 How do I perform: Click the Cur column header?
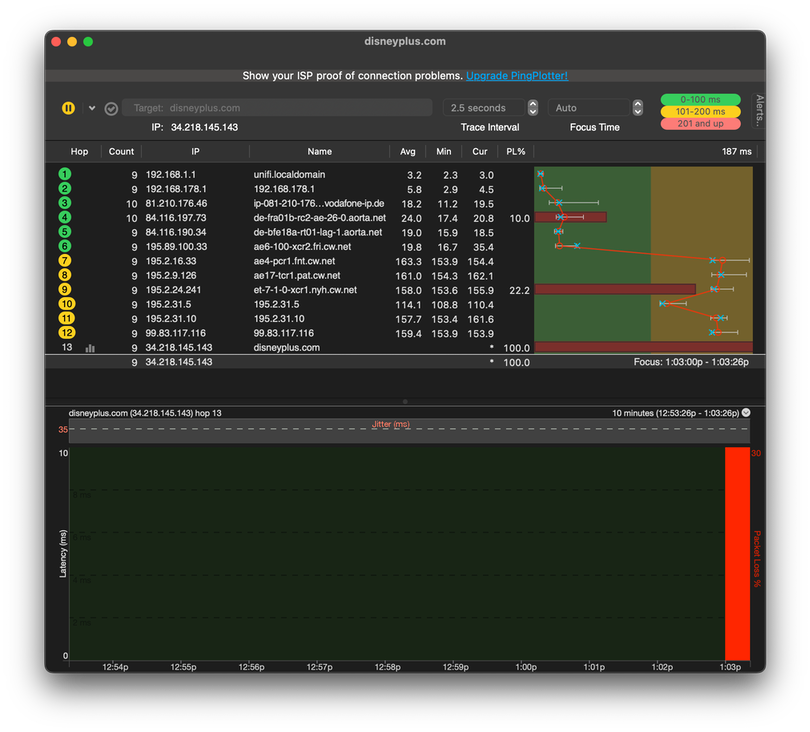[x=479, y=151]
